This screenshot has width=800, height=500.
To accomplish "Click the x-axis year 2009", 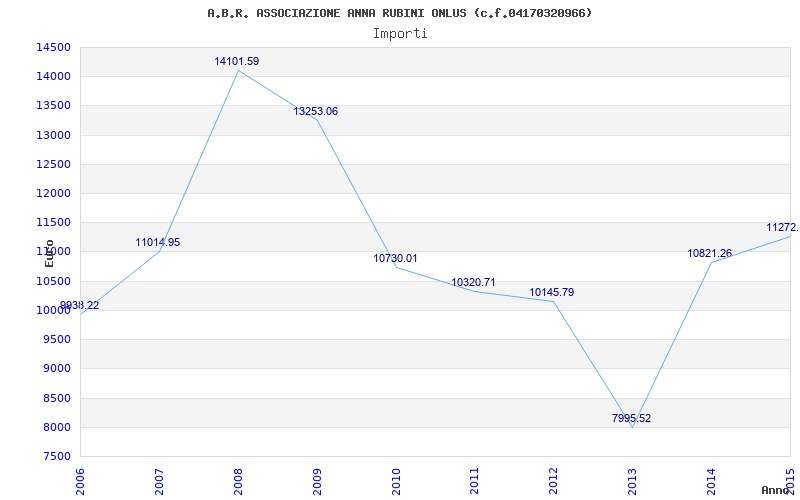I will coord(316,481).
